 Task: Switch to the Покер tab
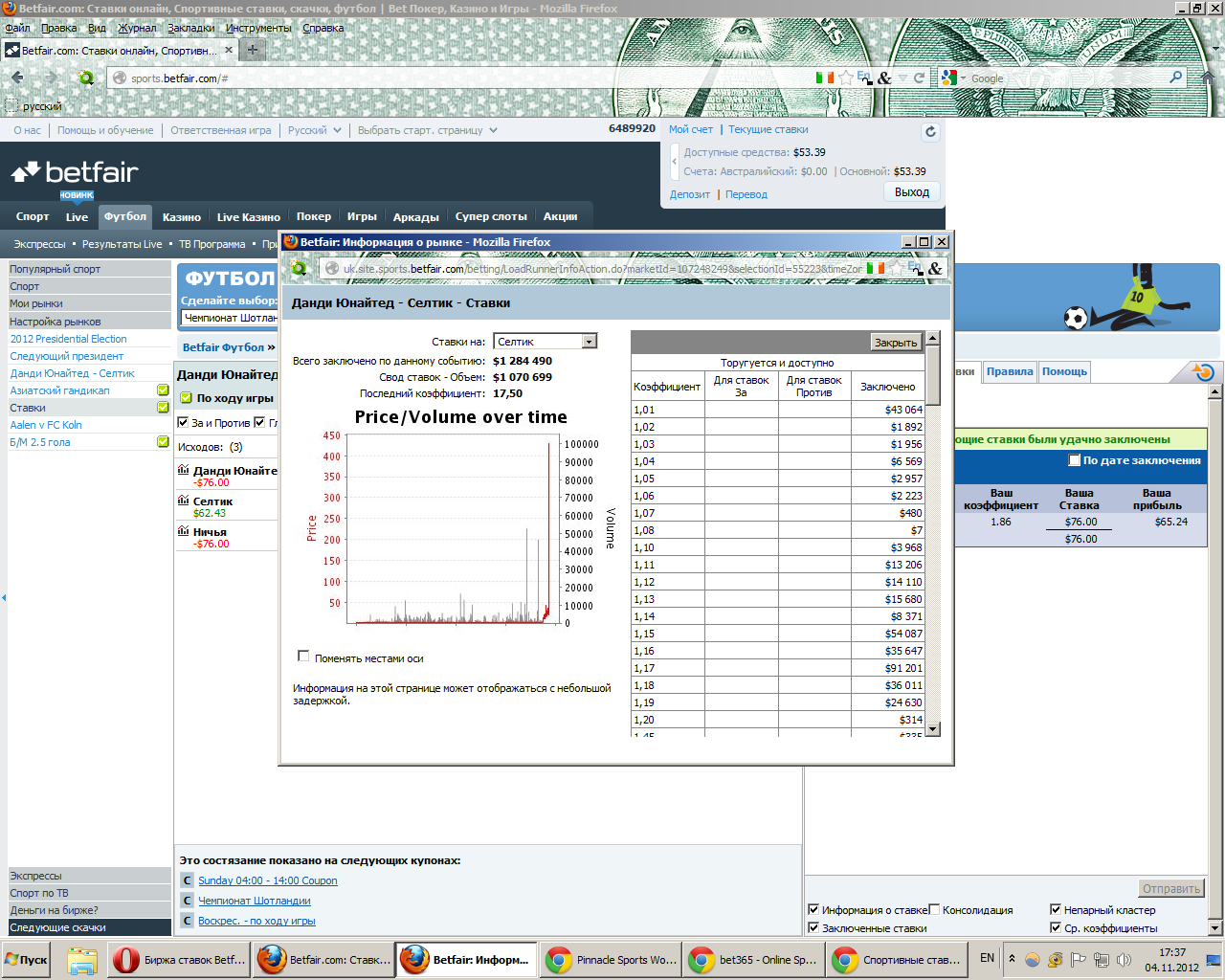pos(314,216)
